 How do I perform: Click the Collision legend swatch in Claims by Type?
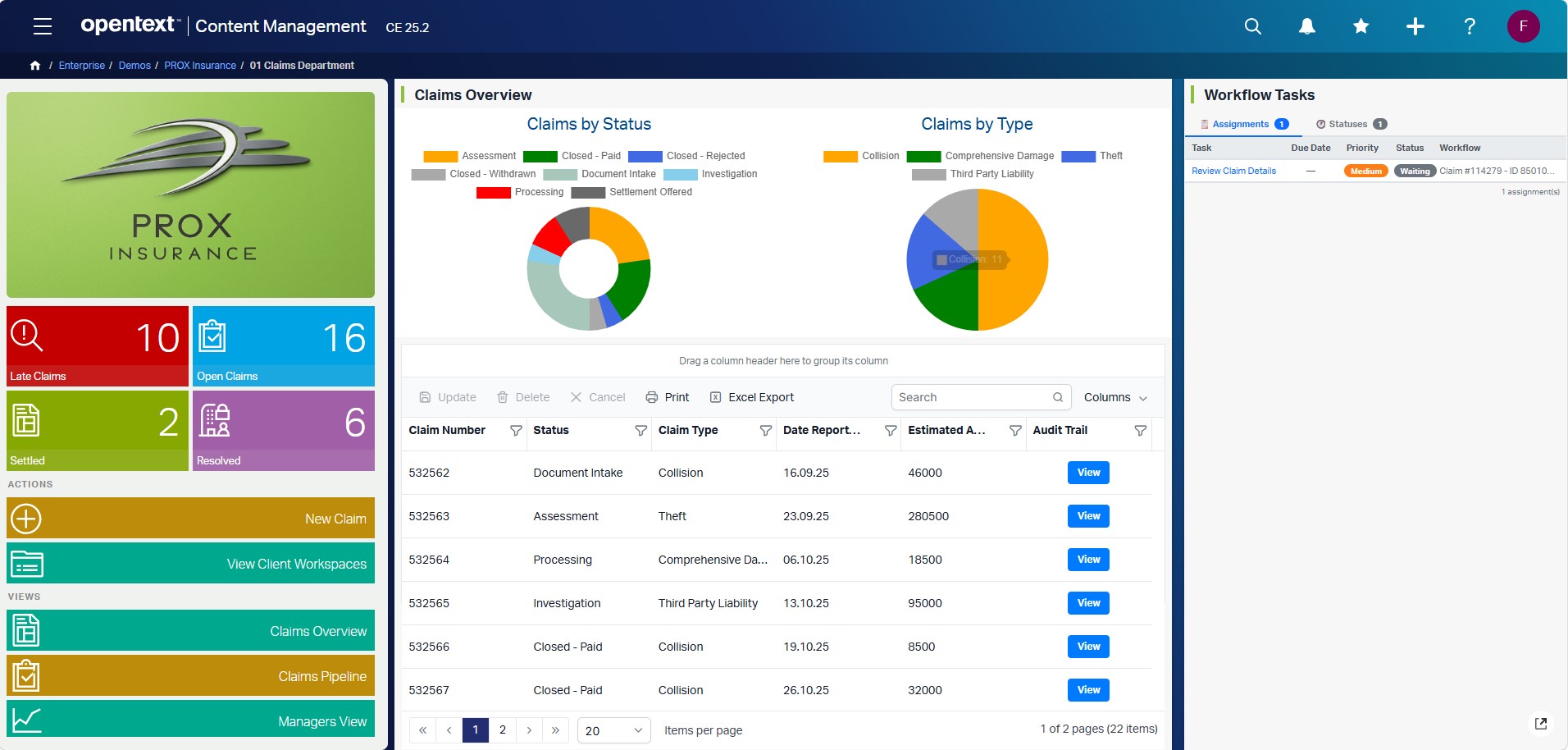coord(841,156)
